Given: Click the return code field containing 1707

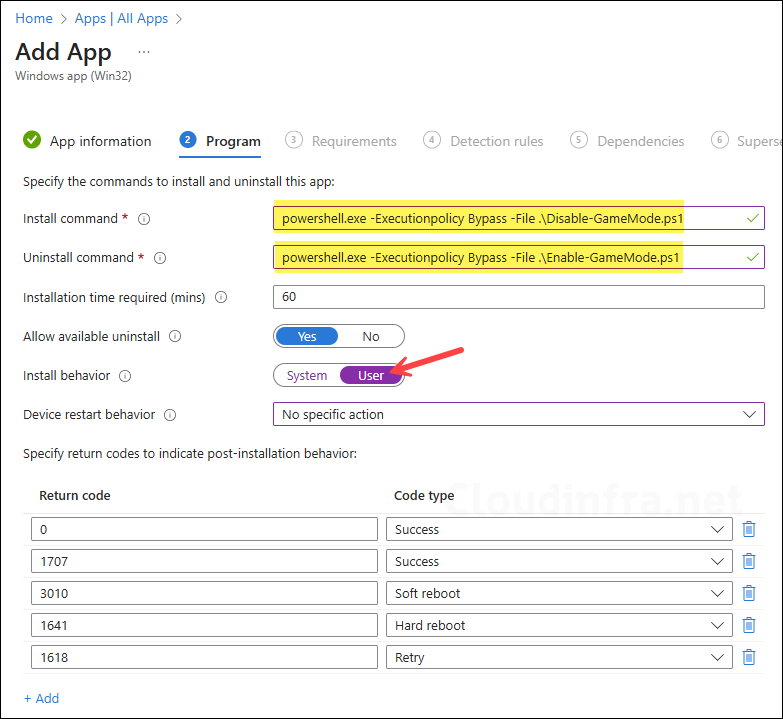Looking at the screenshot, I should pos(204,561).
